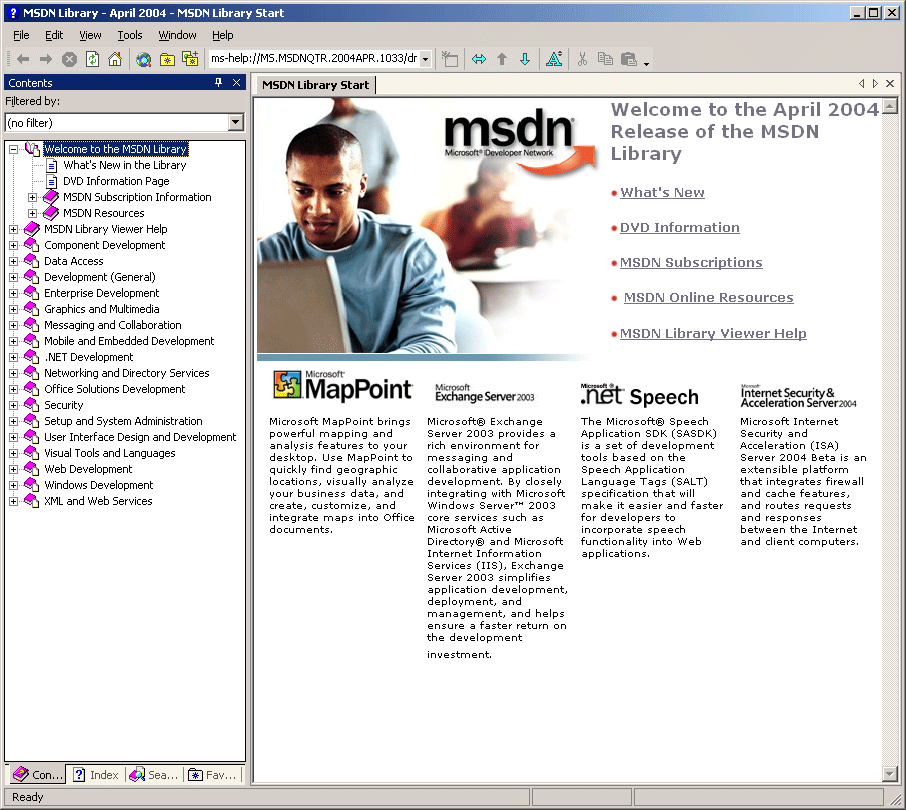The image size is (906, 810).
Task: Select Graphics and Multimedia tree item
Action: click(102, 309)
